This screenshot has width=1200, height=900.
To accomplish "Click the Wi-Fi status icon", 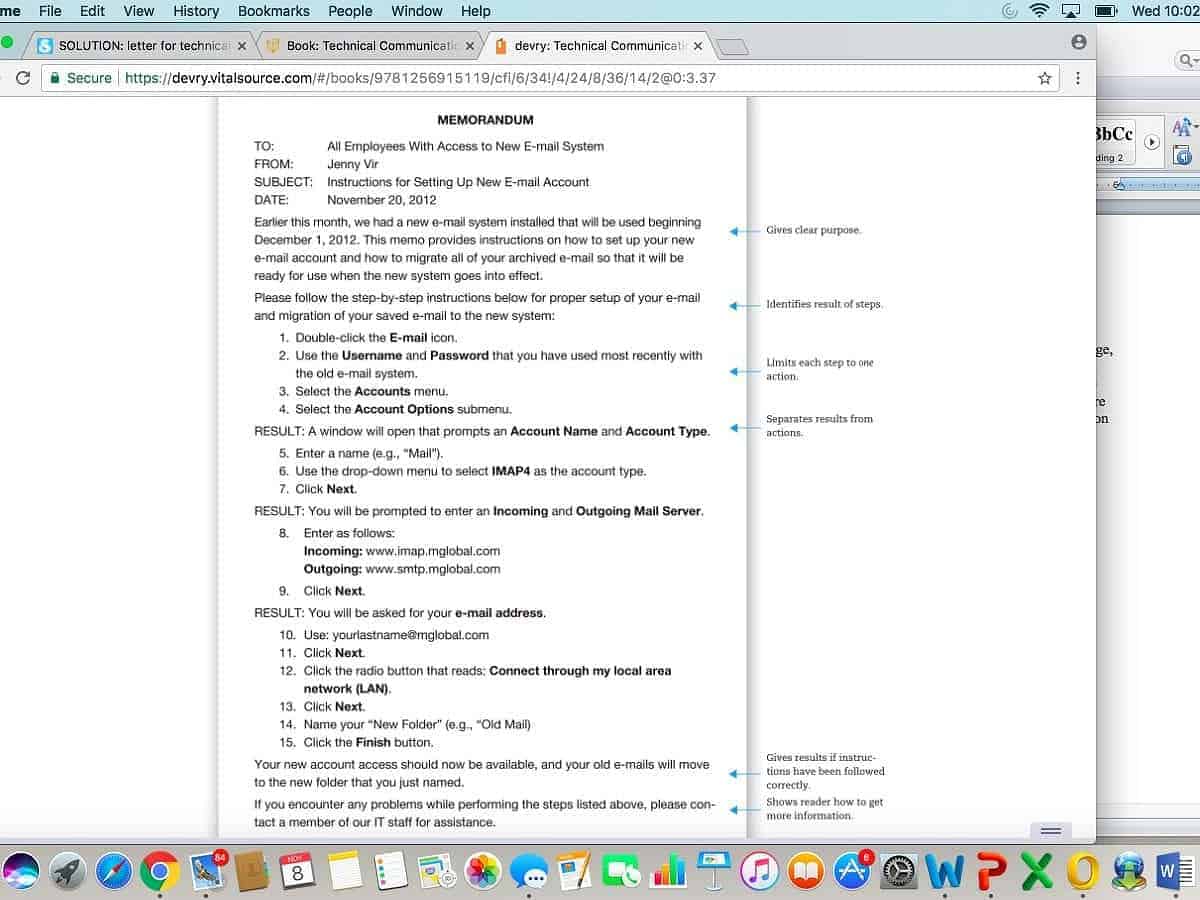I will [1039, 11].
